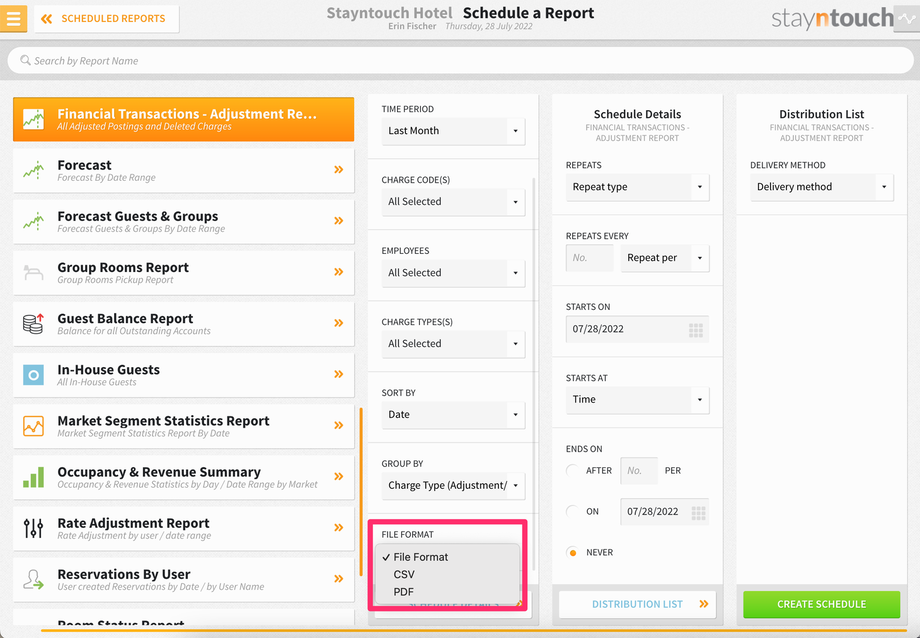
Task: Open the hamburger main menu
Action: [13, 18]
